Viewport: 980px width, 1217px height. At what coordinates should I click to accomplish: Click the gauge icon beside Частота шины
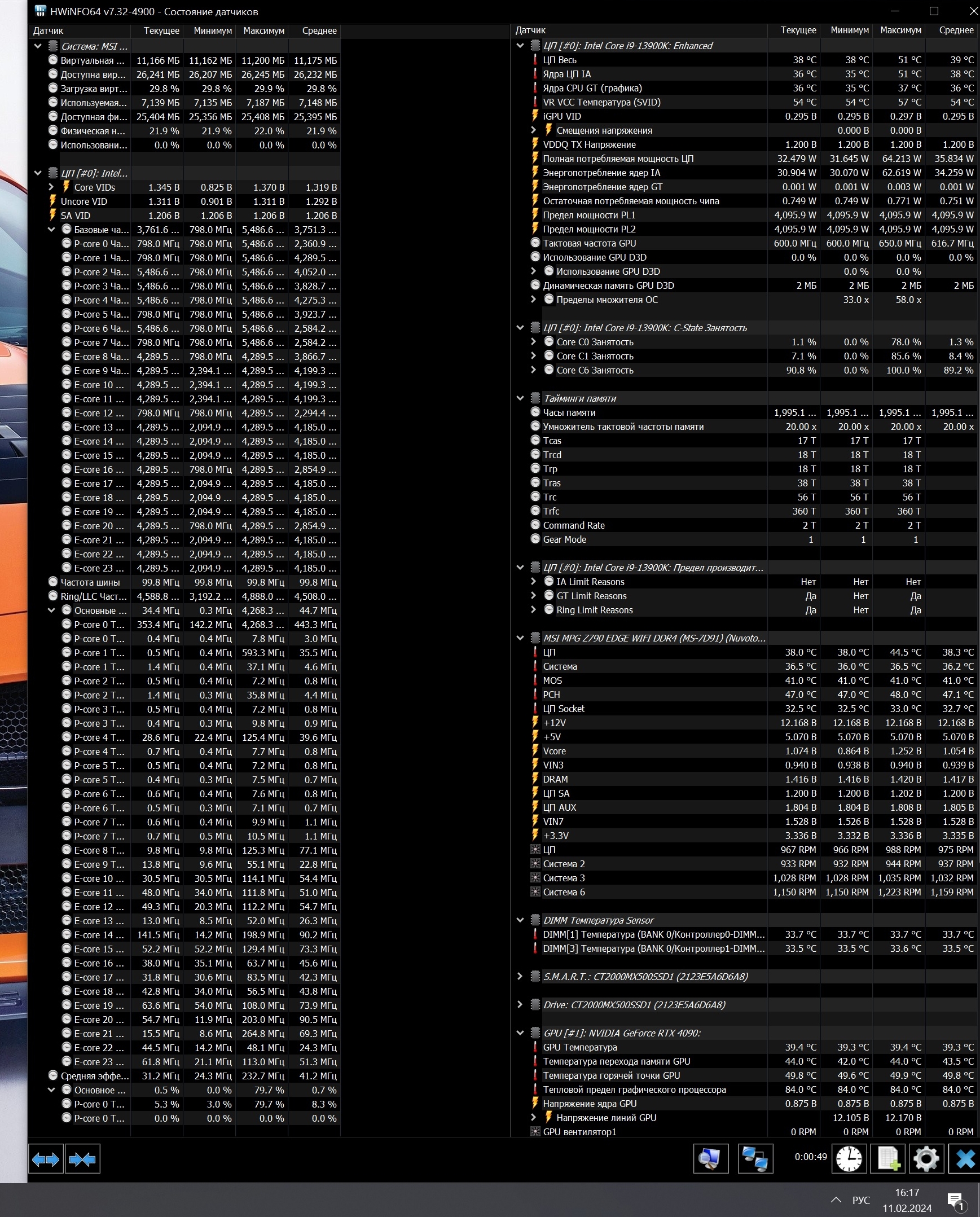(x=53, y=582)
